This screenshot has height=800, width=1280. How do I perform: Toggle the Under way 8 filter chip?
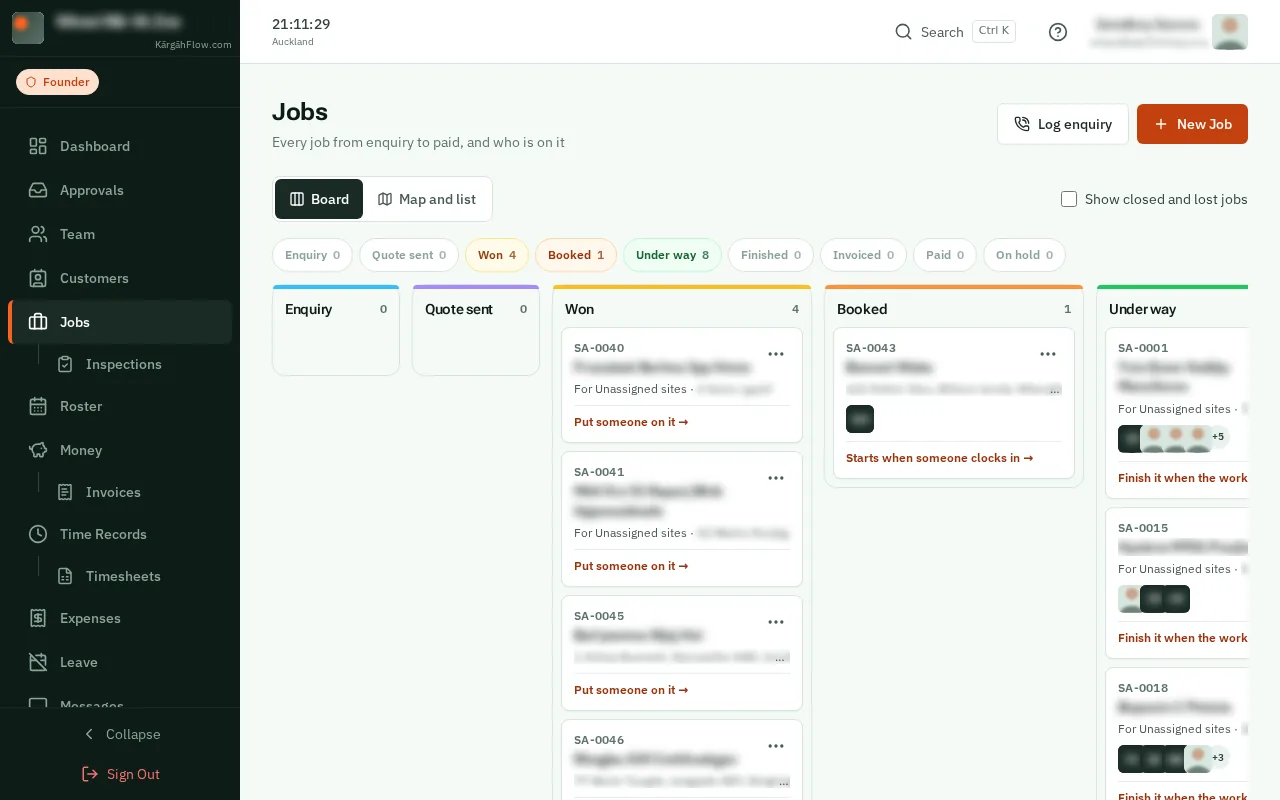(x=672, y=255)
